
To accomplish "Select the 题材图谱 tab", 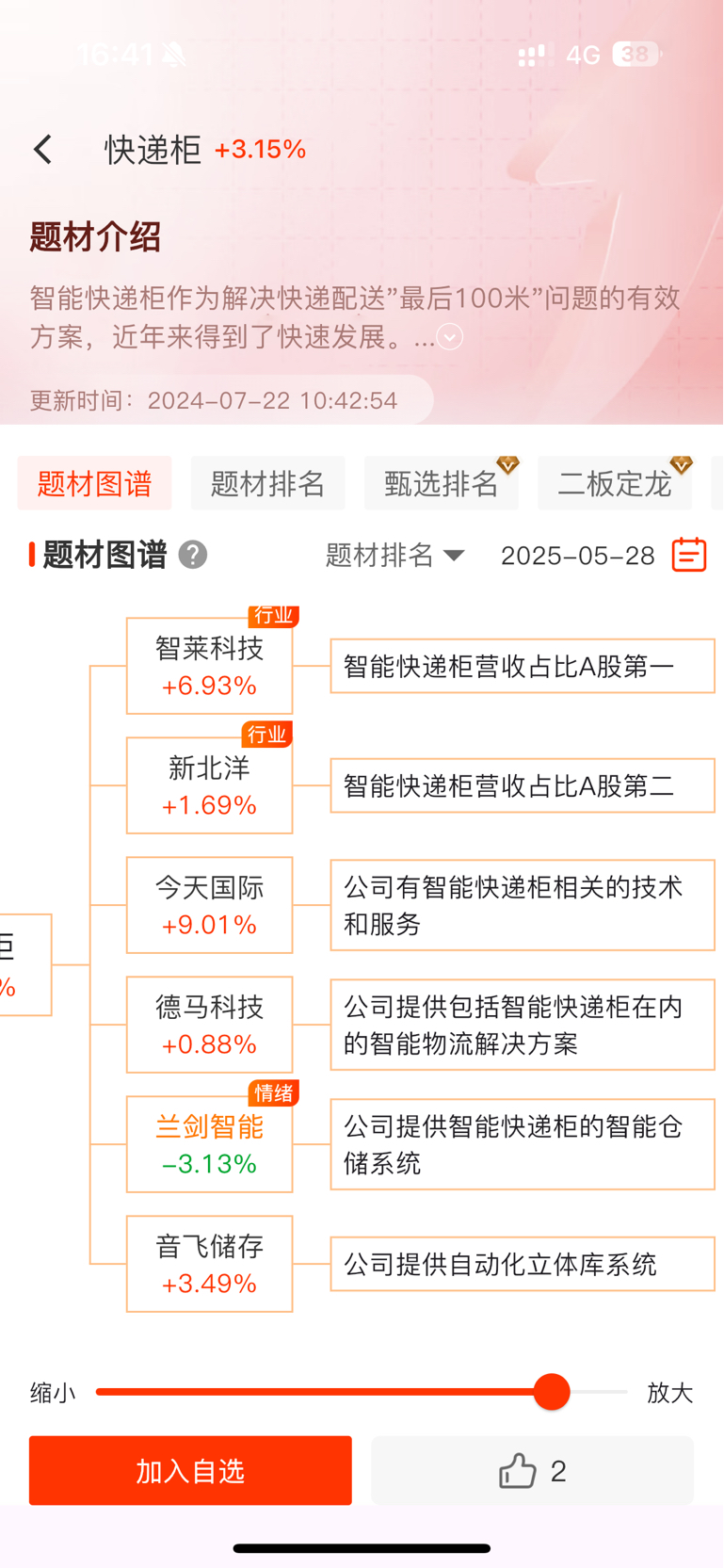I will pyautogui.click(x=94, y=483).
